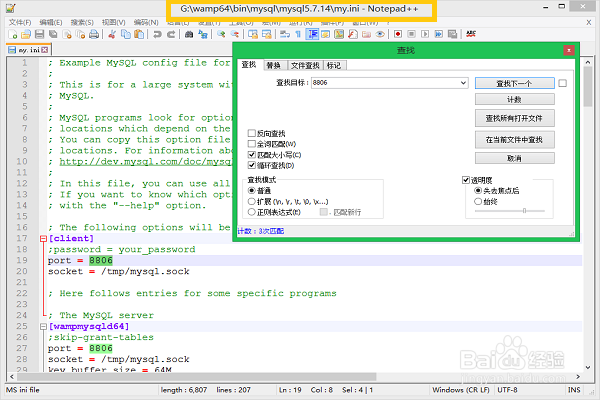The width and height of the screenshot is (600, 400).
Task: Select the 正则表达式(E) radio option
Action: 251,212
